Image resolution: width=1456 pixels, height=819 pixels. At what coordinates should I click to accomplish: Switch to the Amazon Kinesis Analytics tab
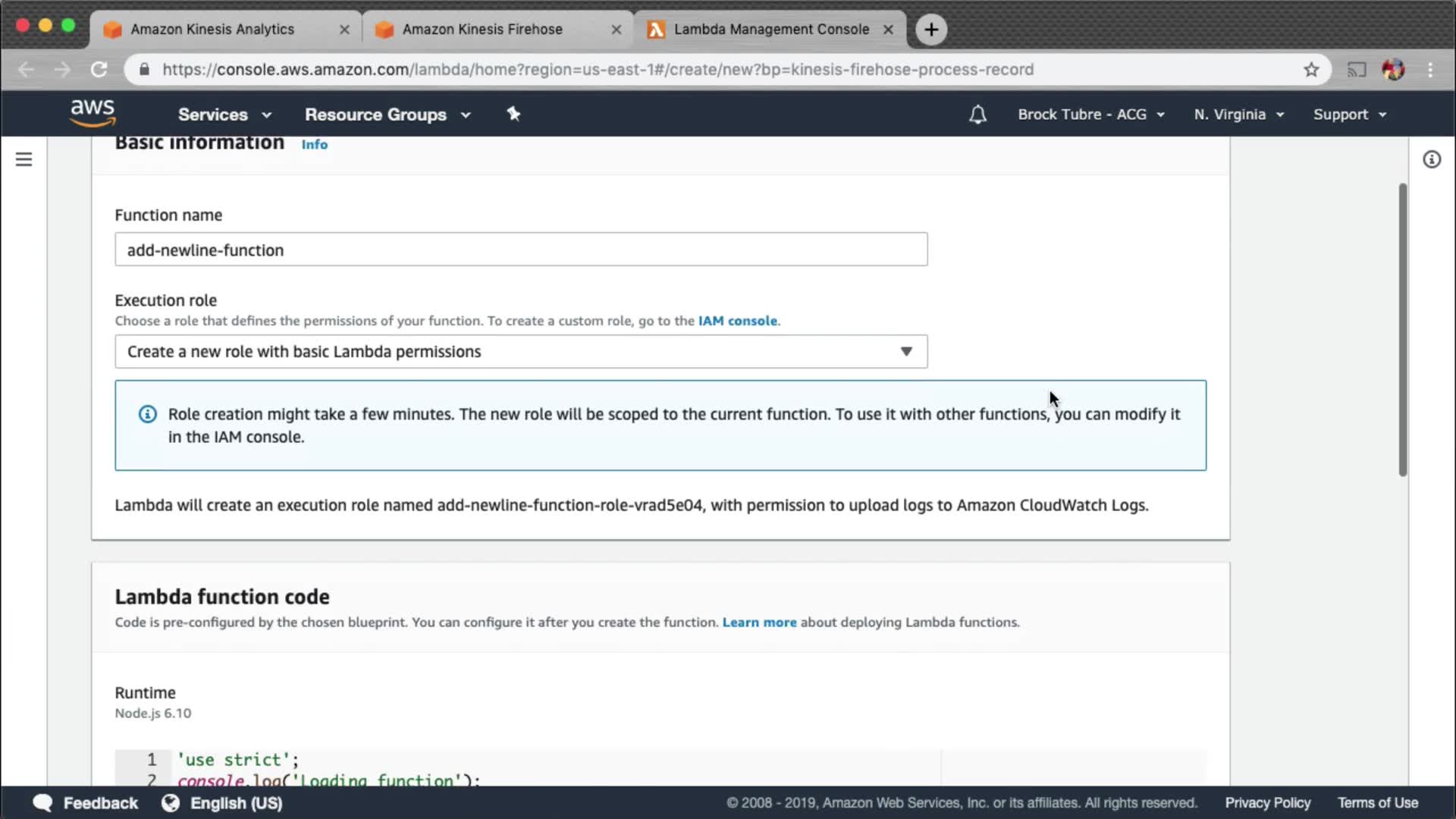point(212,29)
